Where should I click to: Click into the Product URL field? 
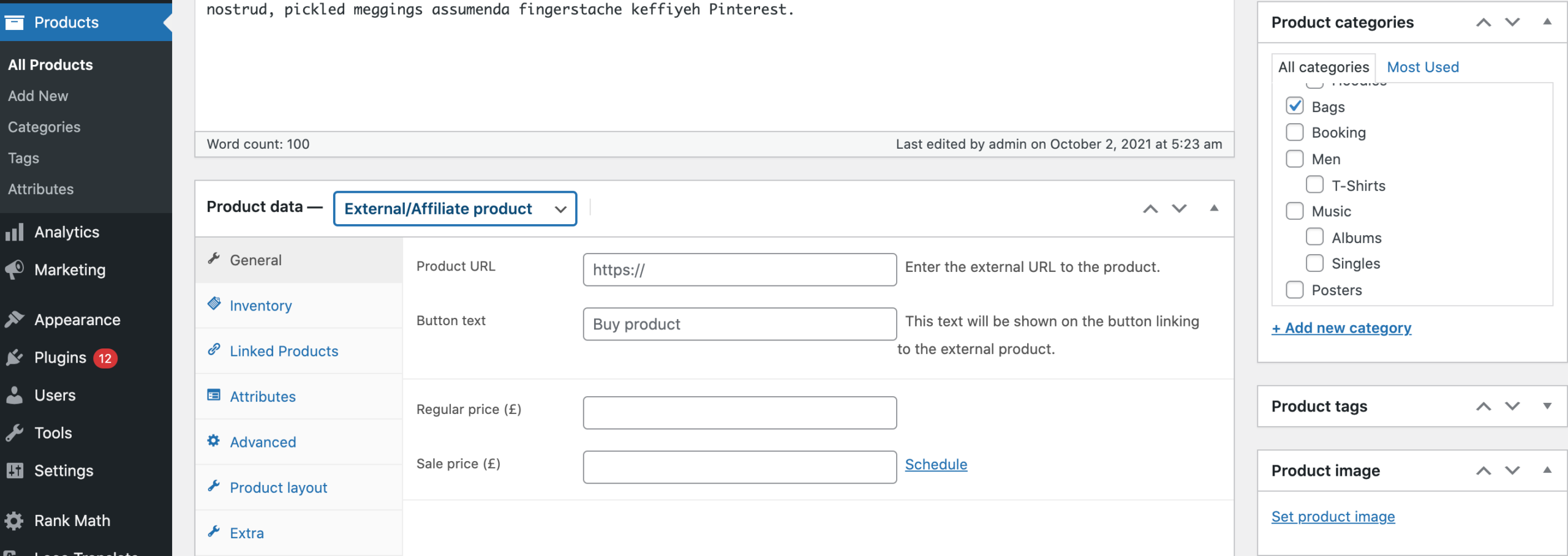pyautogui.click(x=739, y=269)
